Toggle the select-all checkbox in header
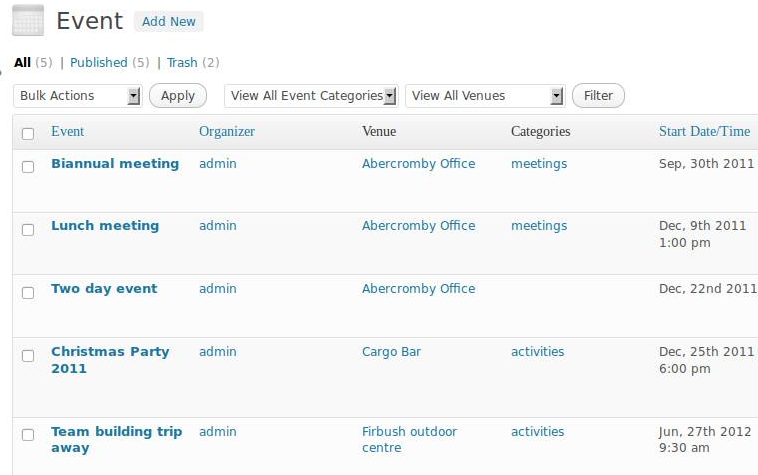758x475 pixels. pos(28,133)
